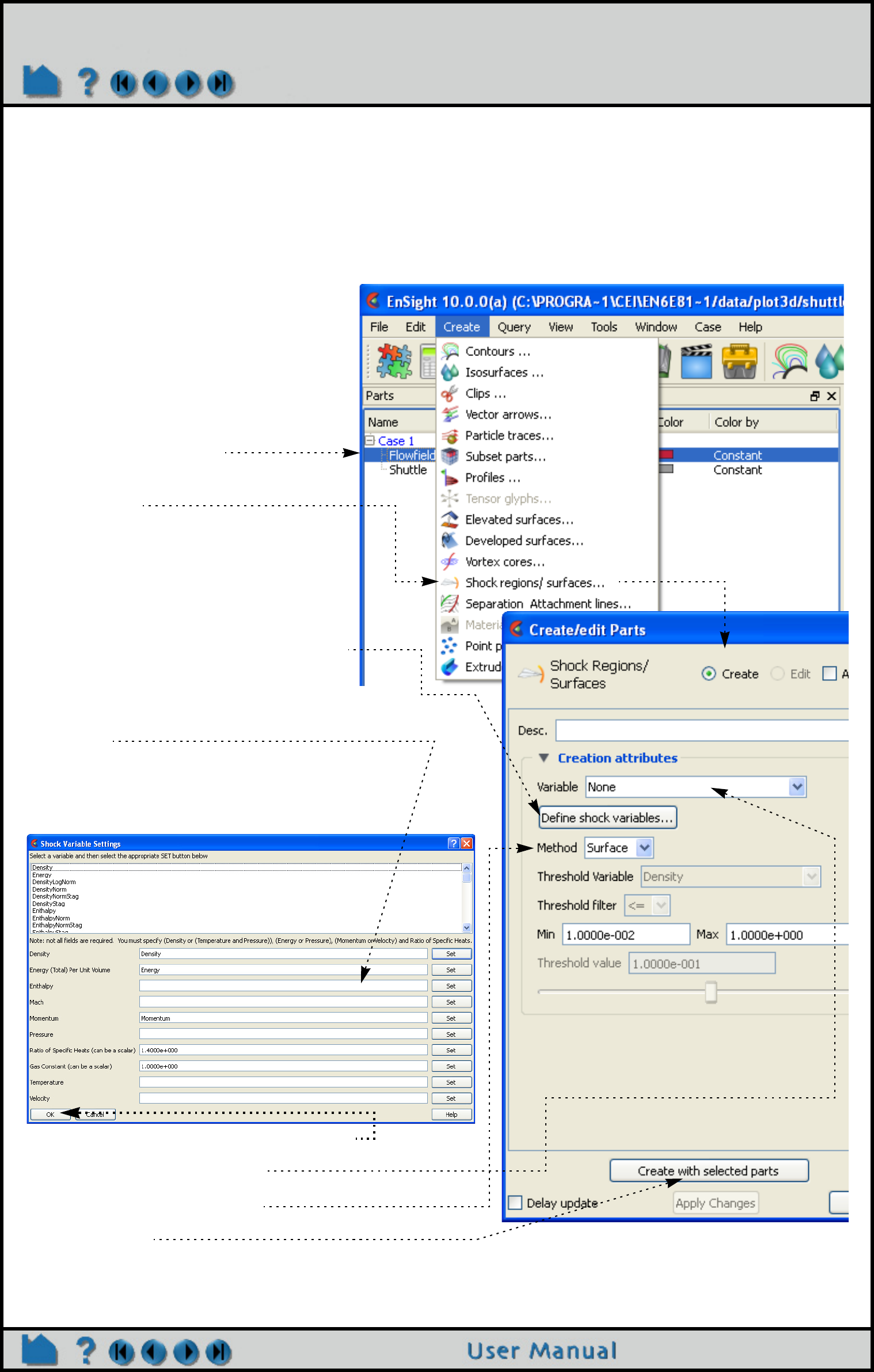The width and height of the screenshot is (874, 1372).
Task: Click Help button in Shock Variable Settings
Action: click(451, 1115)
